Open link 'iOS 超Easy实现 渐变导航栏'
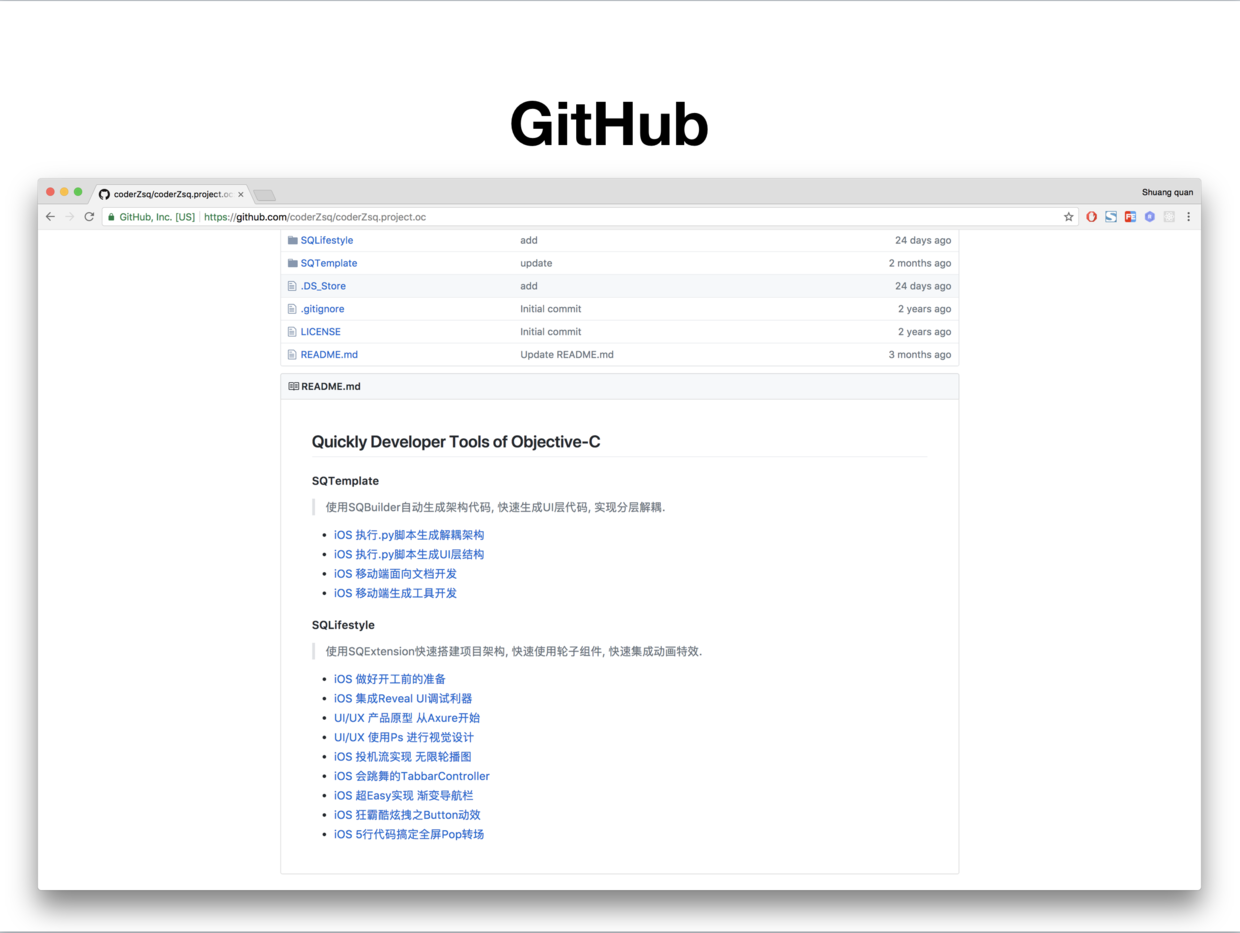This screenshot has width=1240, height=933. [x=404, y=795]
